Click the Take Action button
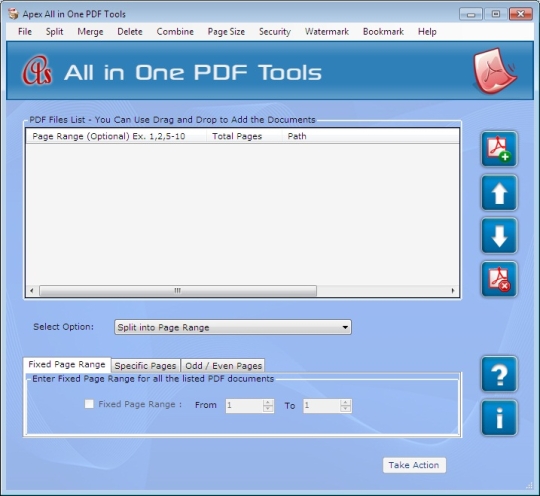Screen dimensions: 540x496 (414, 465)
